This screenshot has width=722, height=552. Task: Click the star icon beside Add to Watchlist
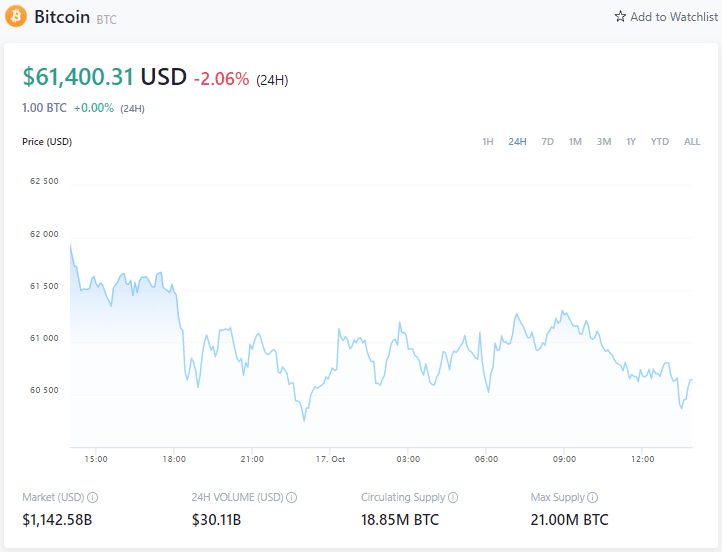click(620, 17)
